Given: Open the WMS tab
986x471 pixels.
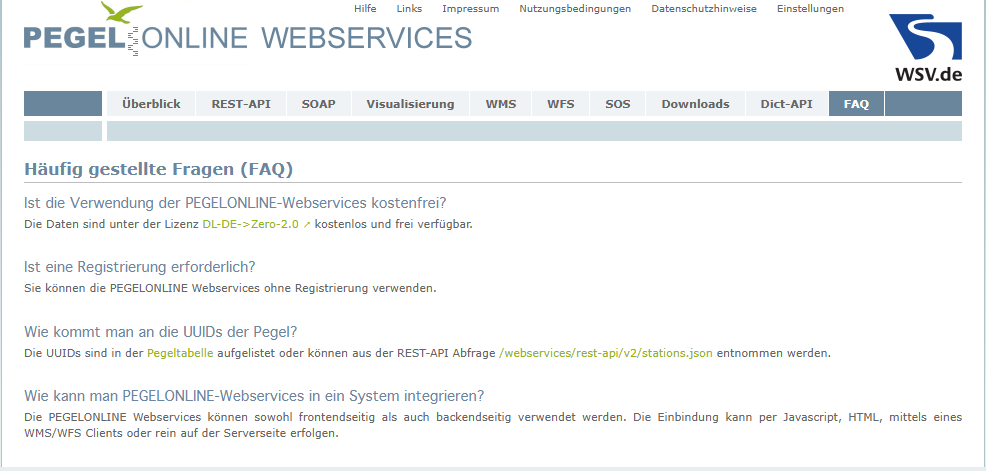Looking at the screenshot, I should coord(501,104).
